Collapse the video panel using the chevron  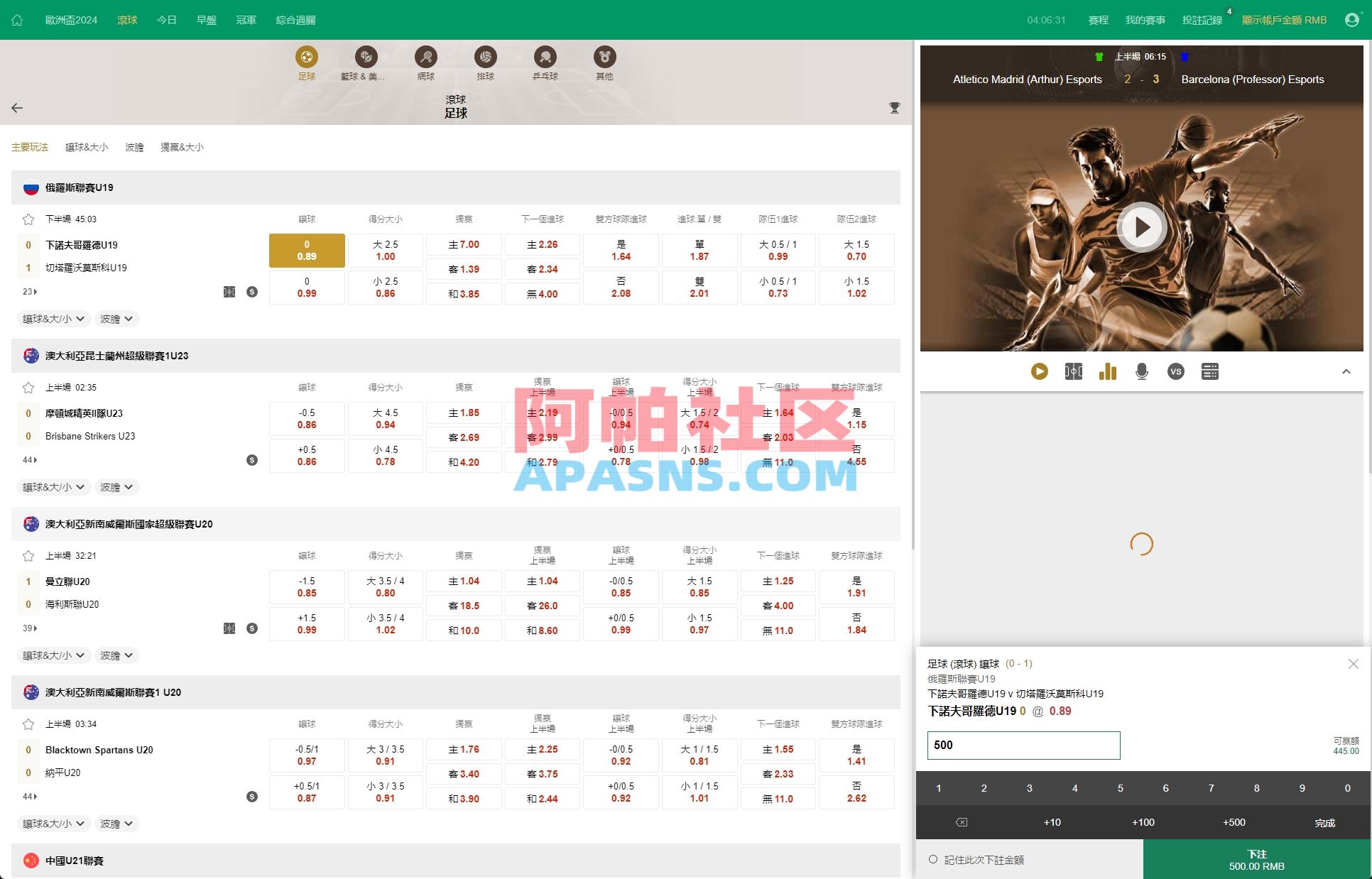click(x=1346, y=371)
